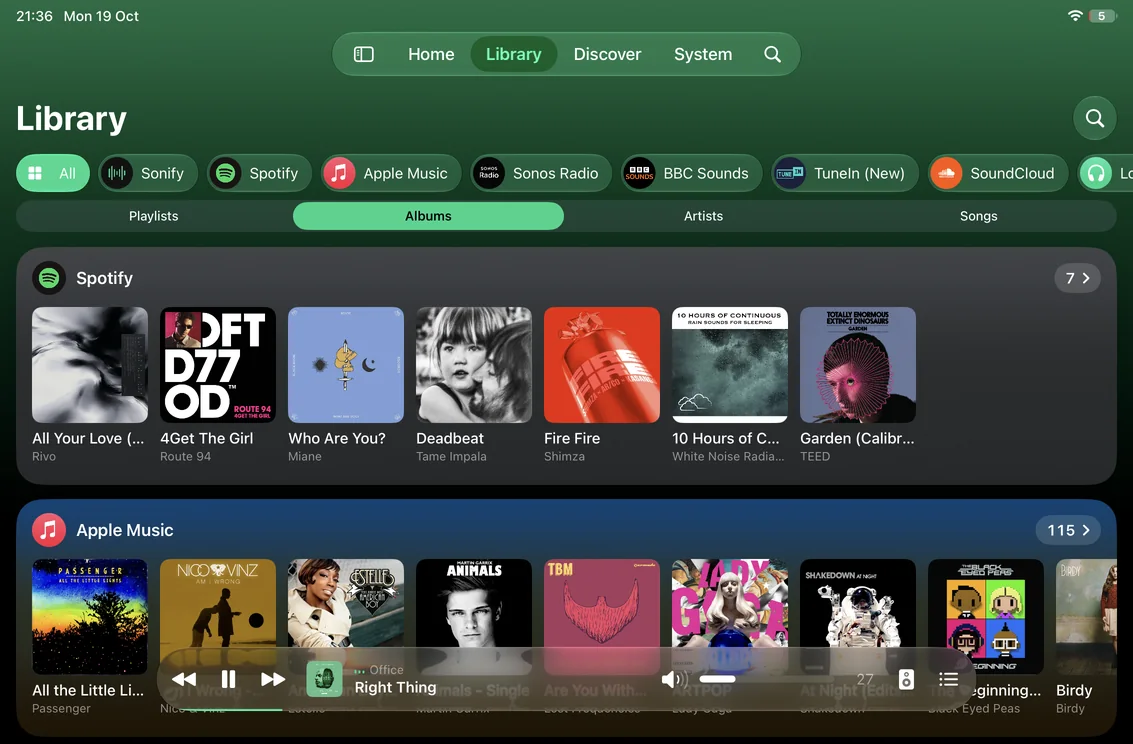Mute with the speaker volume icon

[673, 679]
